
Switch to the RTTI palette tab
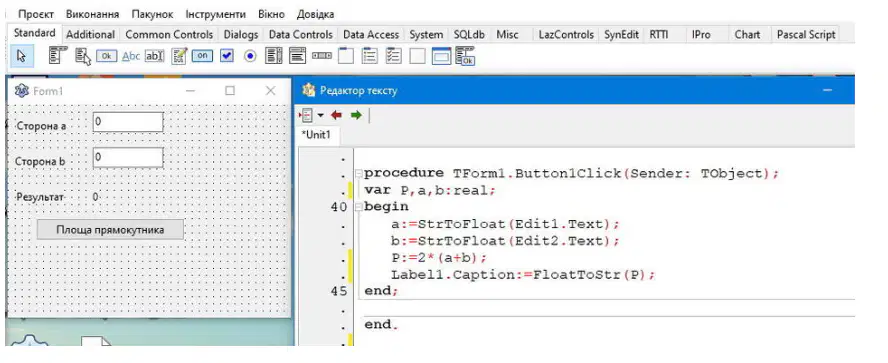tap(659, 35)
